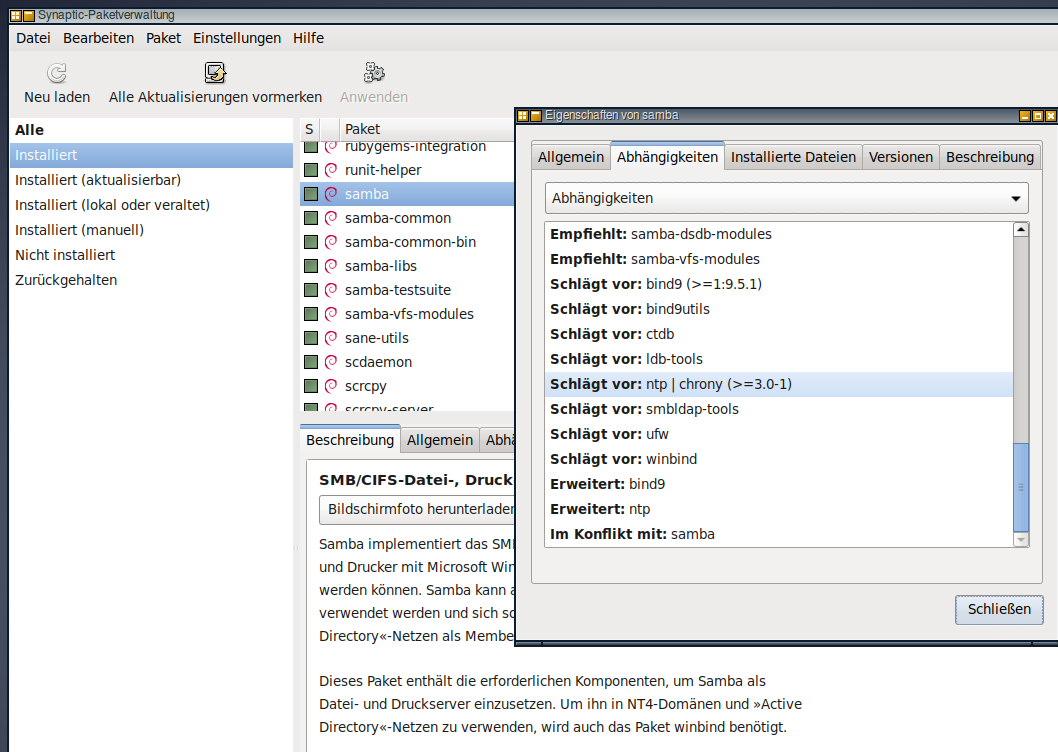Click Debian swirl icon beside samba-common-bin
The height and width of the screenshot is (752, 1058).
click(x=331, y=242)
